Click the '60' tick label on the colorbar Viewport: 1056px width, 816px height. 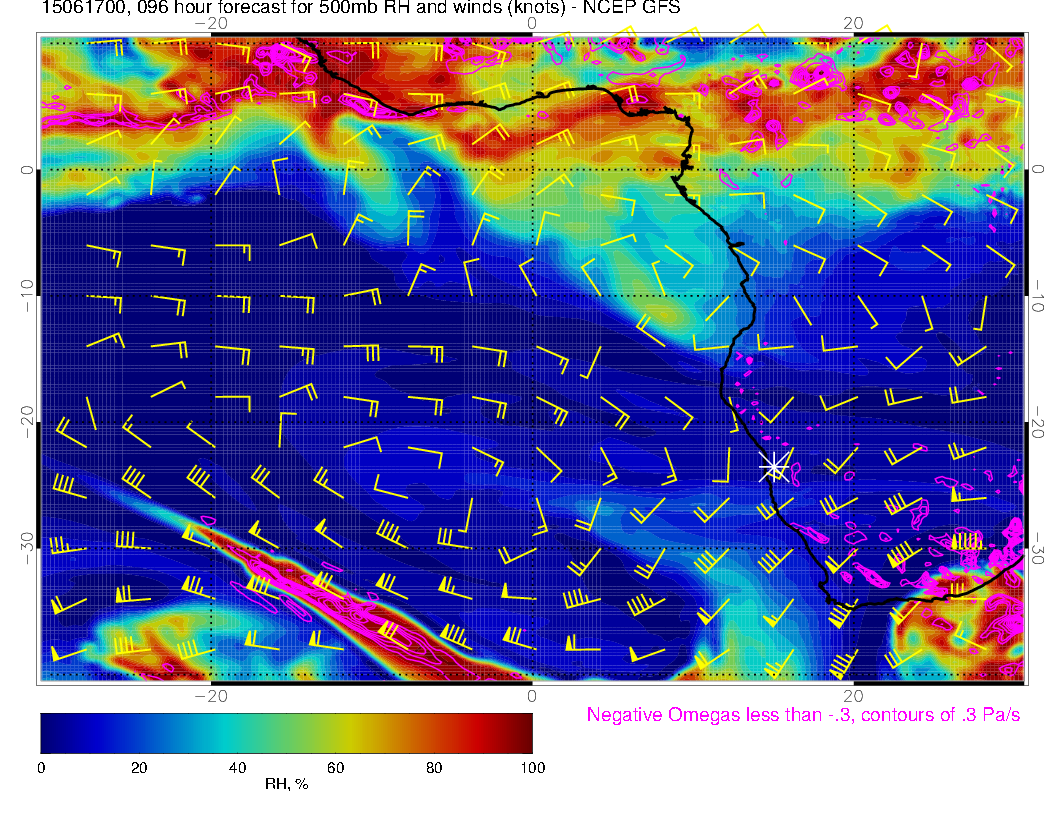[x=335, y=768]
